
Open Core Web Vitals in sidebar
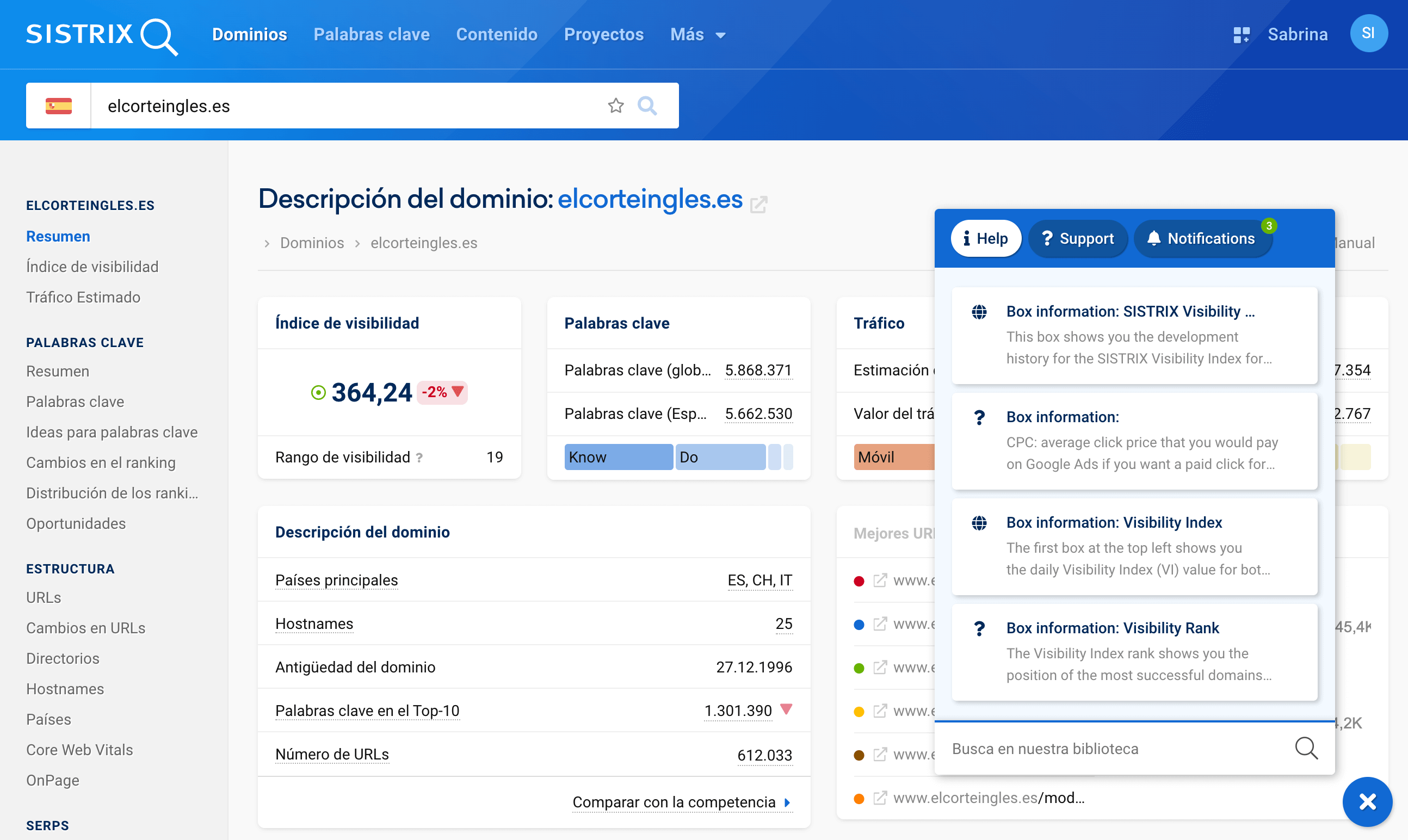pyautogui.click(x=79, y=750)
